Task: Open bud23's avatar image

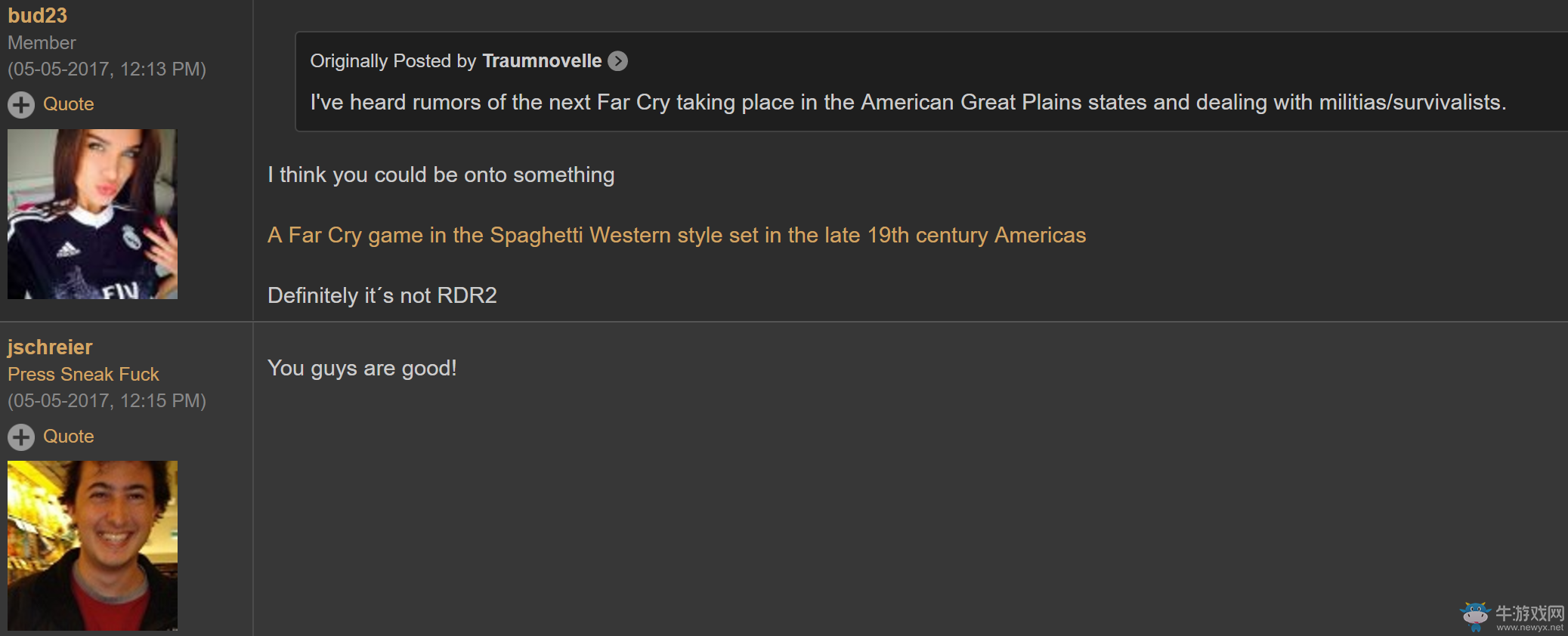Action: [x=92, y=214]
